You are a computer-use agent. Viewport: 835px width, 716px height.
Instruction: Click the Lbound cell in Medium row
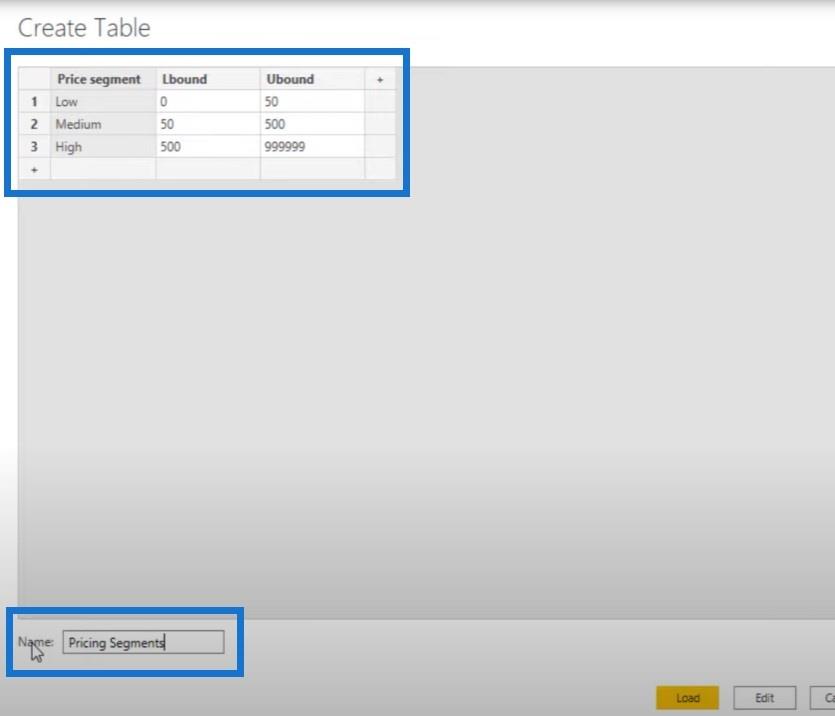click(x=208, y=124)
